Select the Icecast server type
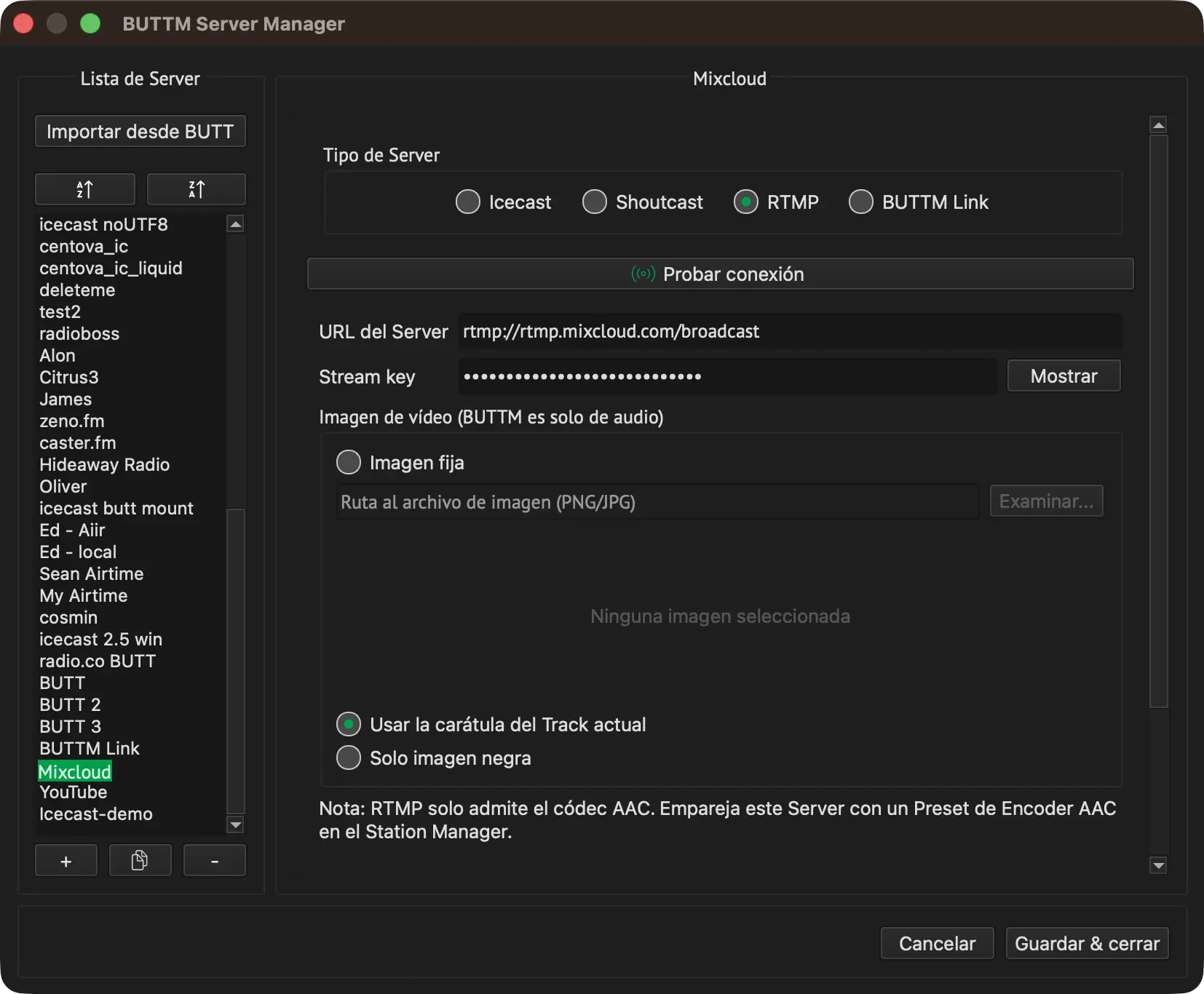This screenshot has height=994, width=1204. 504,202
